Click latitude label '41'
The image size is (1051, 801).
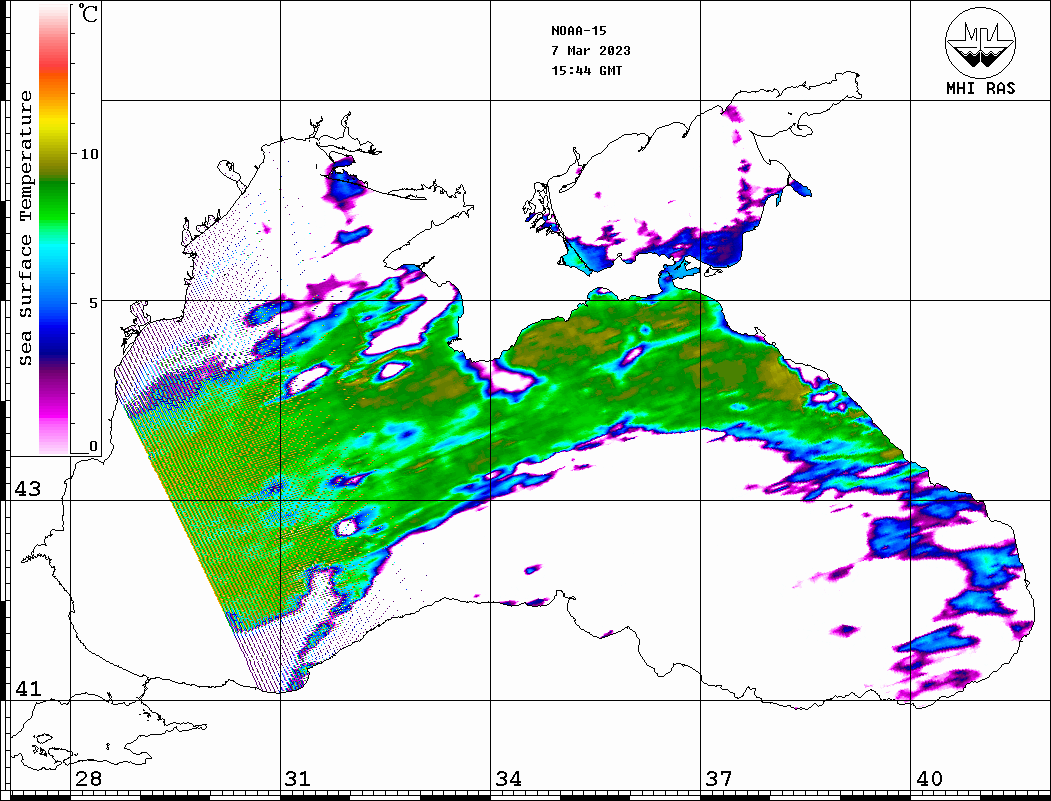(x=27, y=688)
